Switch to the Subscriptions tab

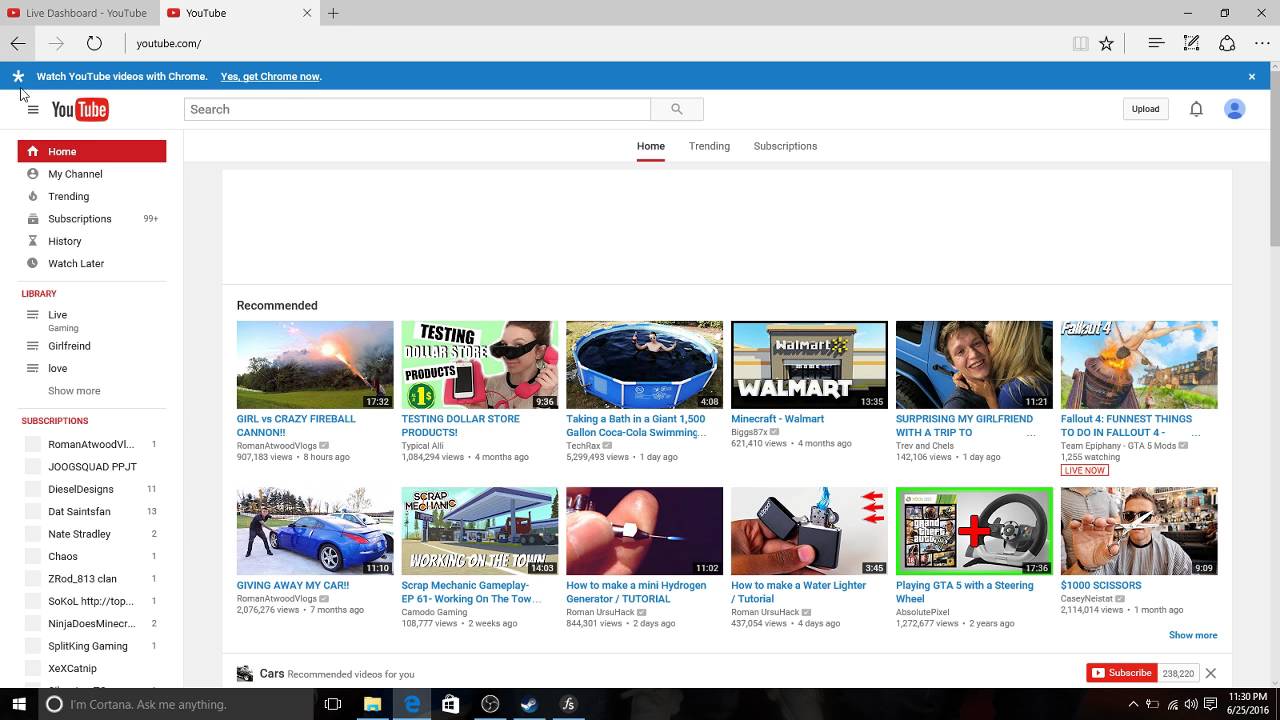tap(785, 146)
